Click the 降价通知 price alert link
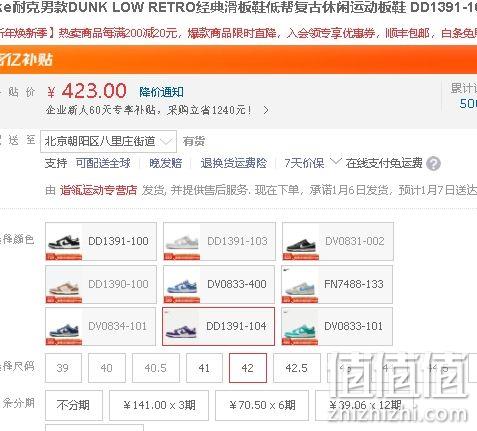Image resolution: width=477 pixels, height=431 pixels. point(161,92)
